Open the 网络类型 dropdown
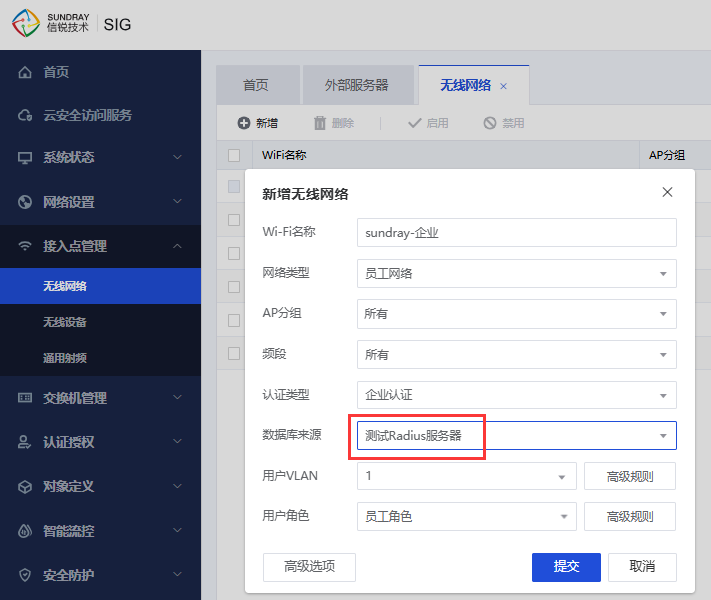This screenshot has height=600, width=711. (516, 273)
